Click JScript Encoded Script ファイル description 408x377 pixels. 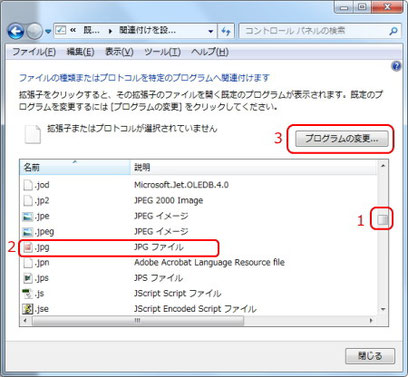195,309
